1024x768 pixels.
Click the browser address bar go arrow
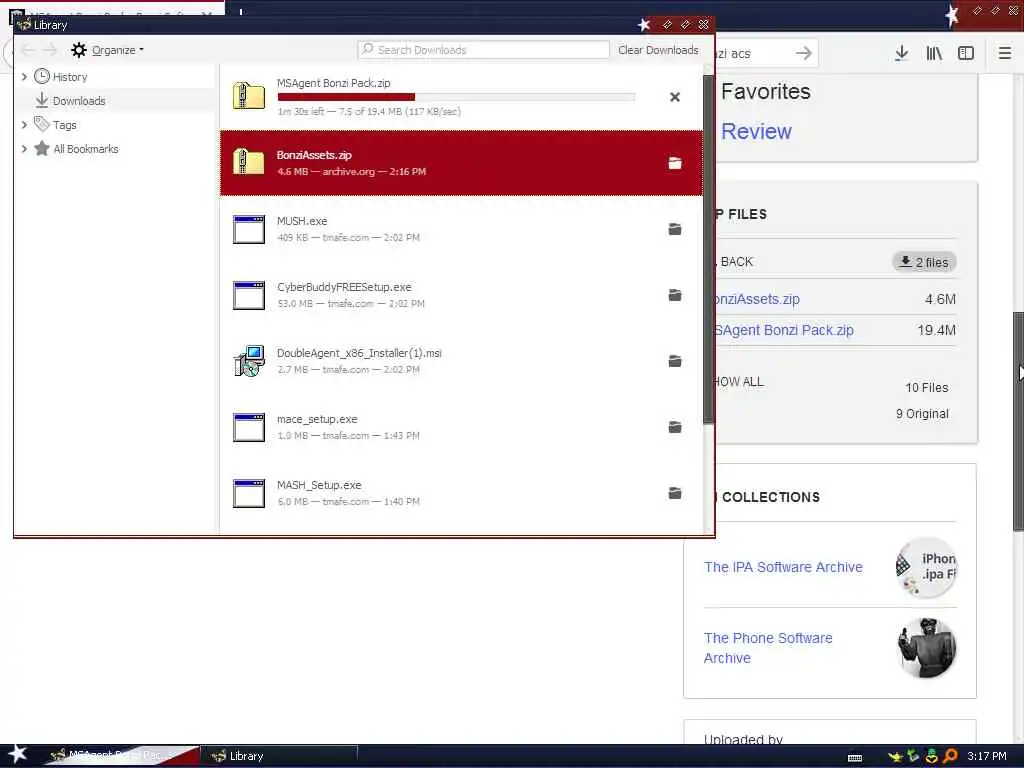click(804, 53)
